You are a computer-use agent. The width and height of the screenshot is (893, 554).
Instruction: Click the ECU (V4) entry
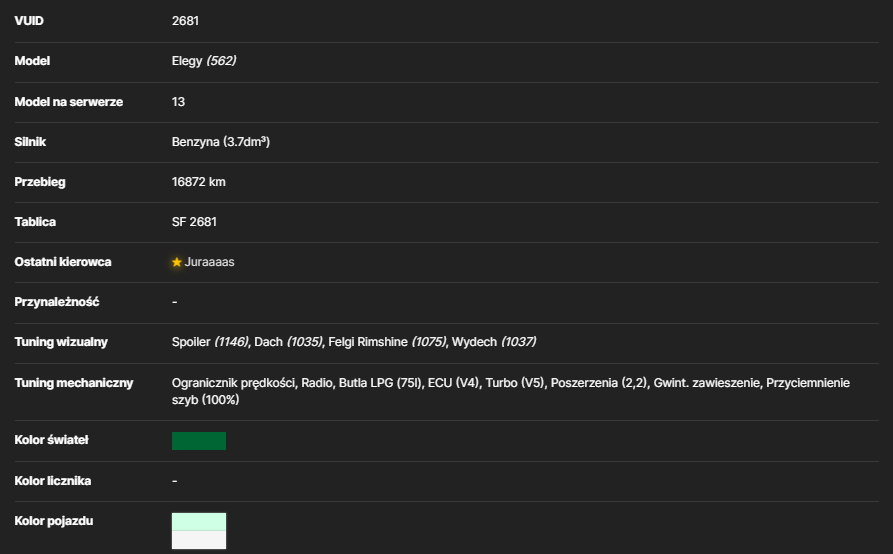point(453,383)
